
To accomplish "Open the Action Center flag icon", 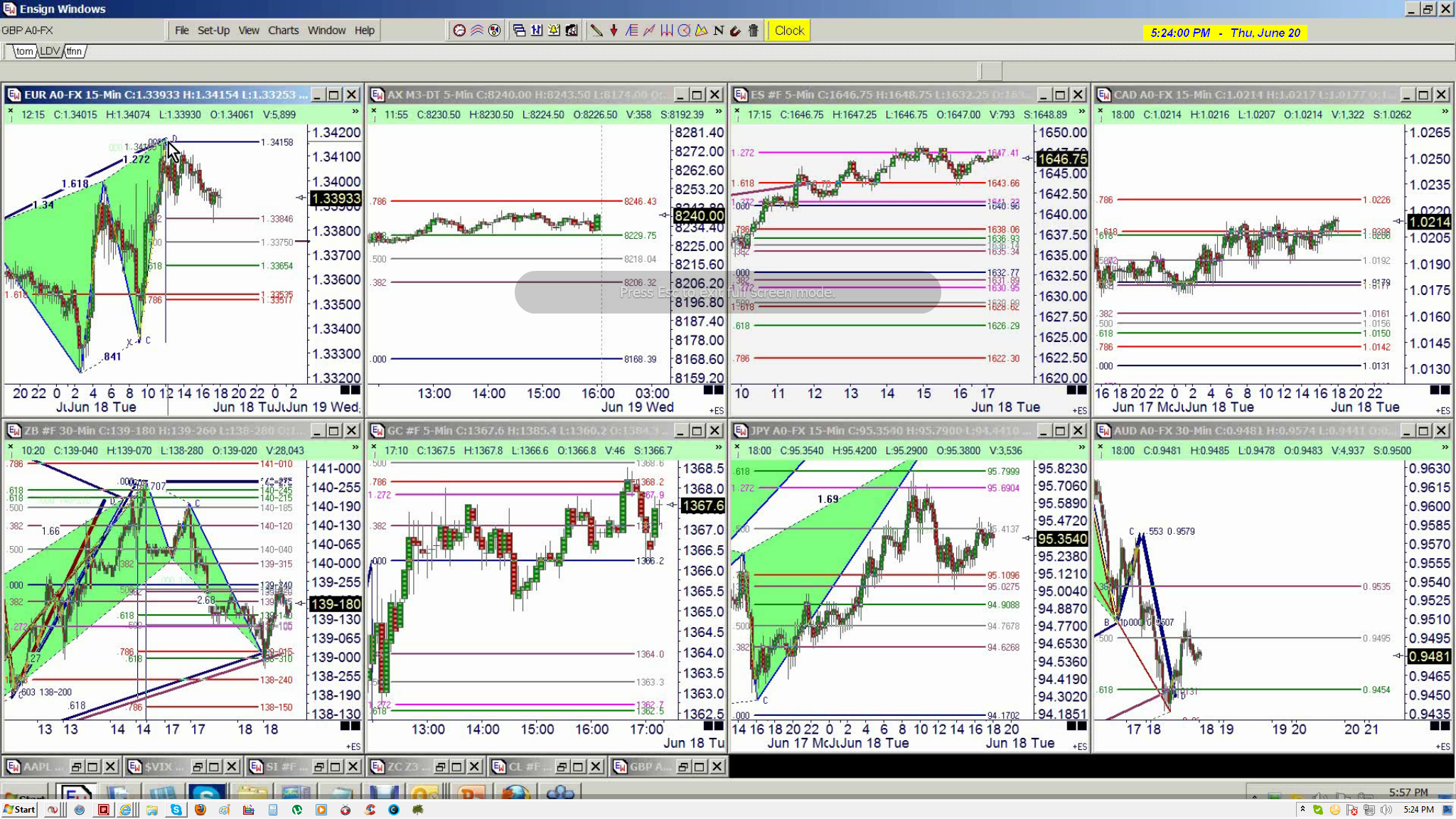I will (1351, 809).
